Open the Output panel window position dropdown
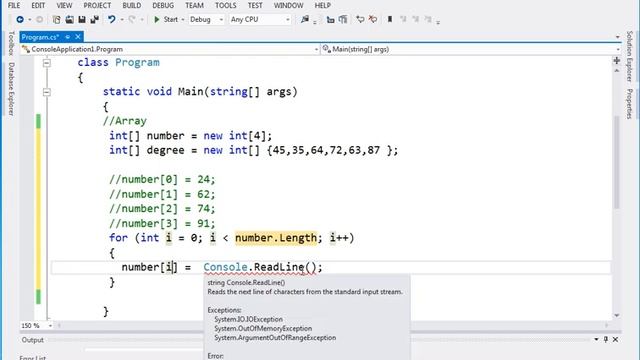 (596, 339)
